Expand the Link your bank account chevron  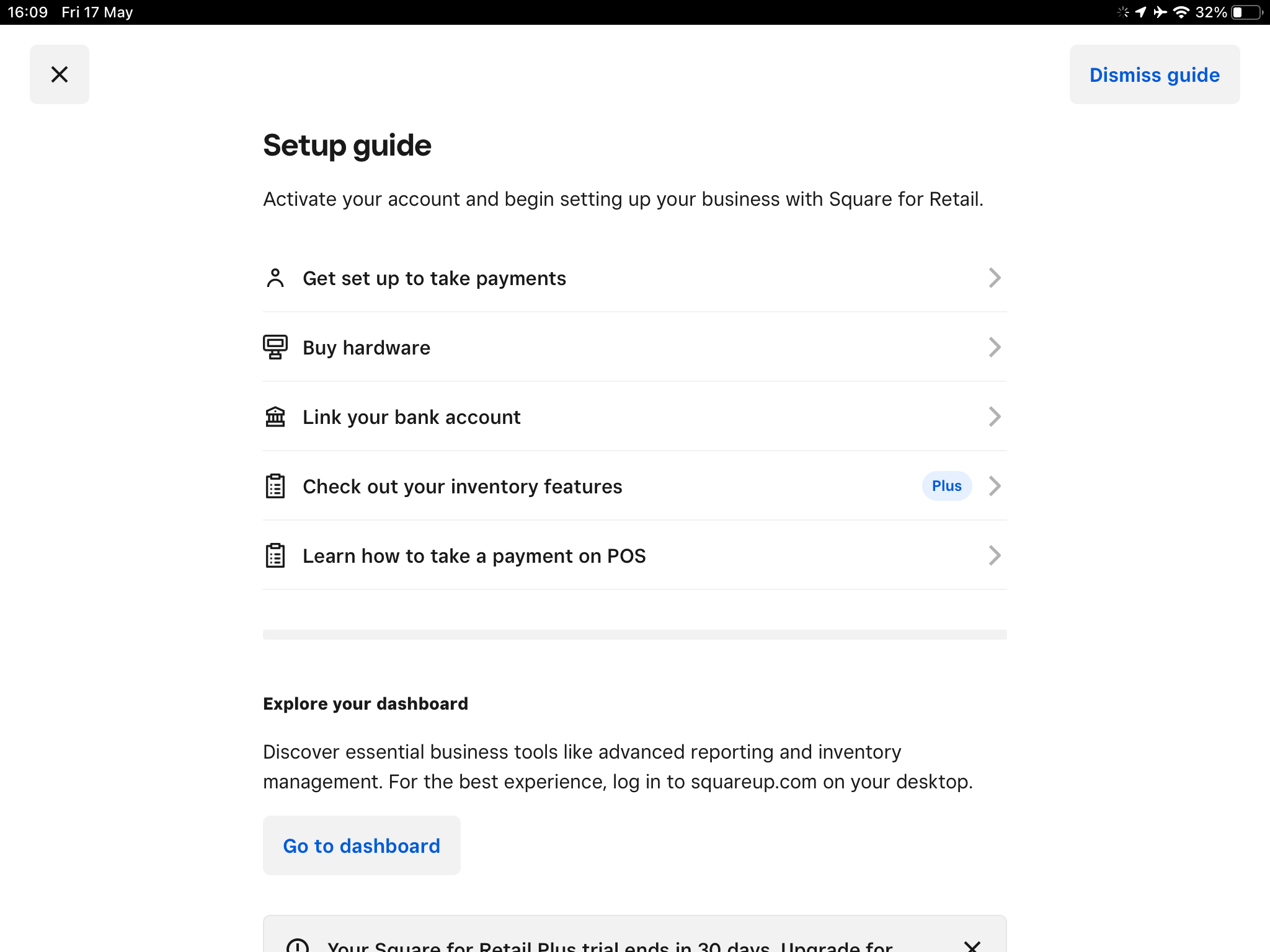(995, 417)
